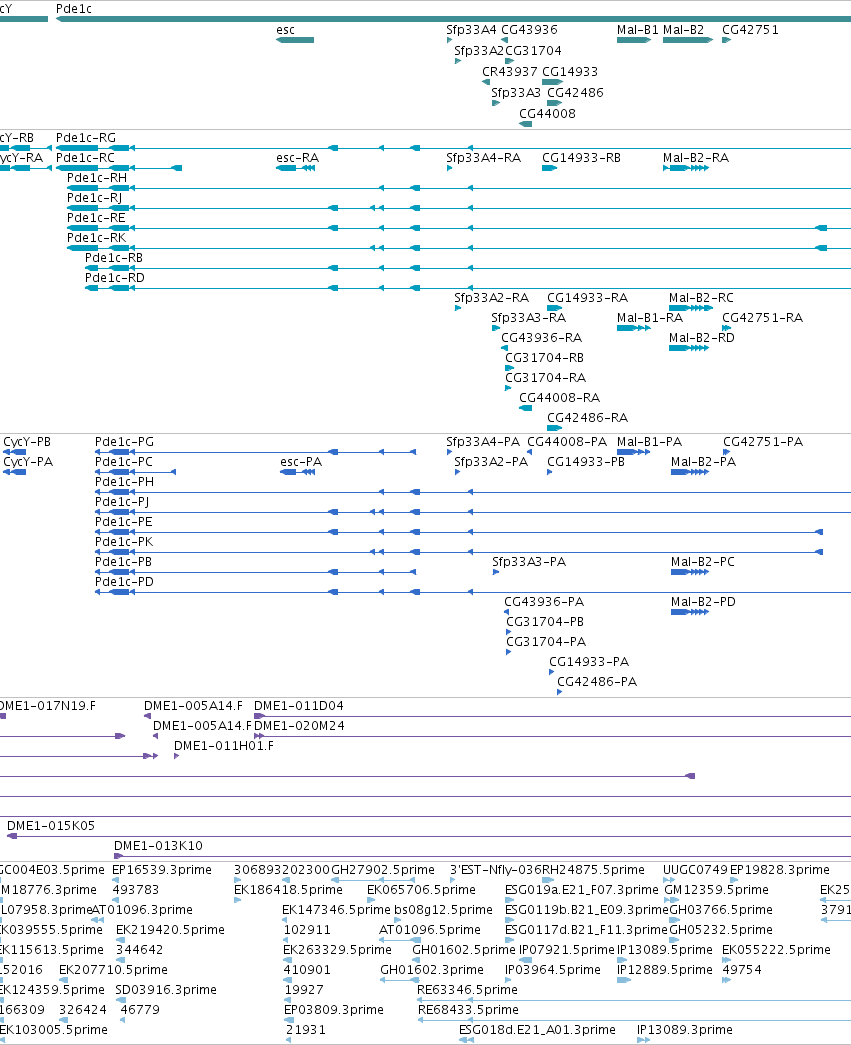851x1045 pixels.
Task: Click the Sfp33A2 gene label
Action: 479,51
